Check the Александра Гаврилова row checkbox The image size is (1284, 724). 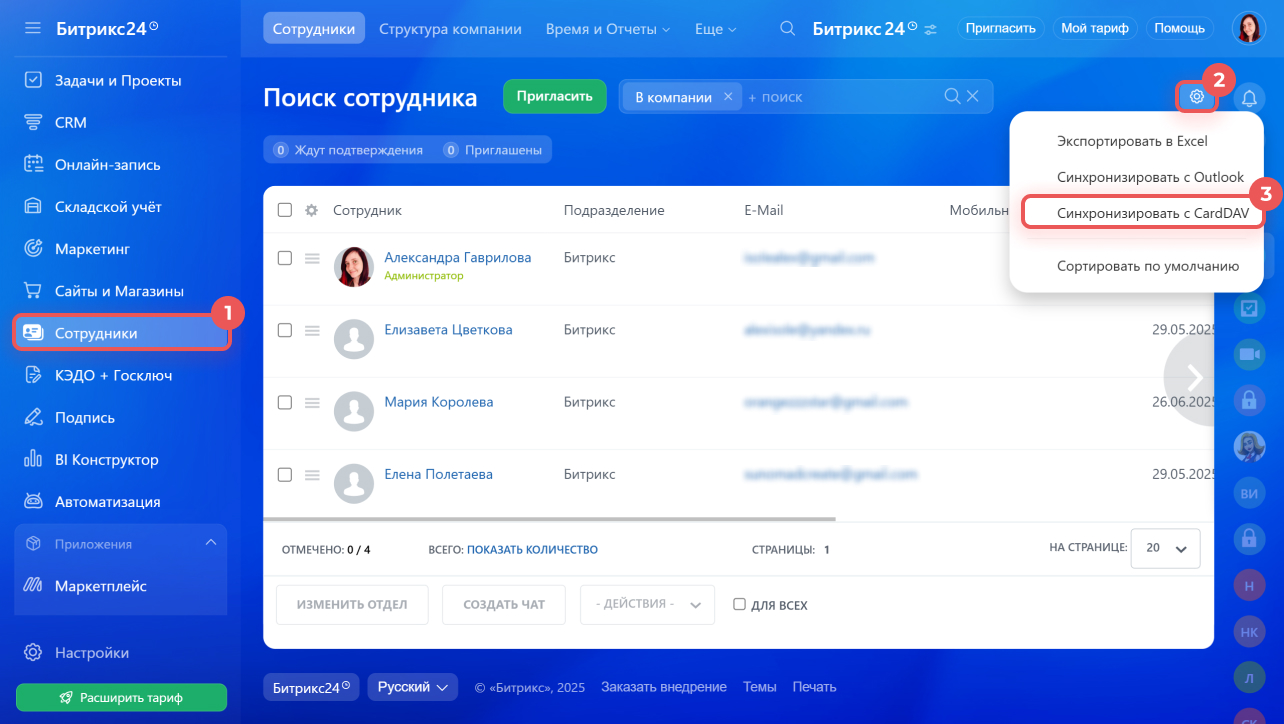pos(285,258)
